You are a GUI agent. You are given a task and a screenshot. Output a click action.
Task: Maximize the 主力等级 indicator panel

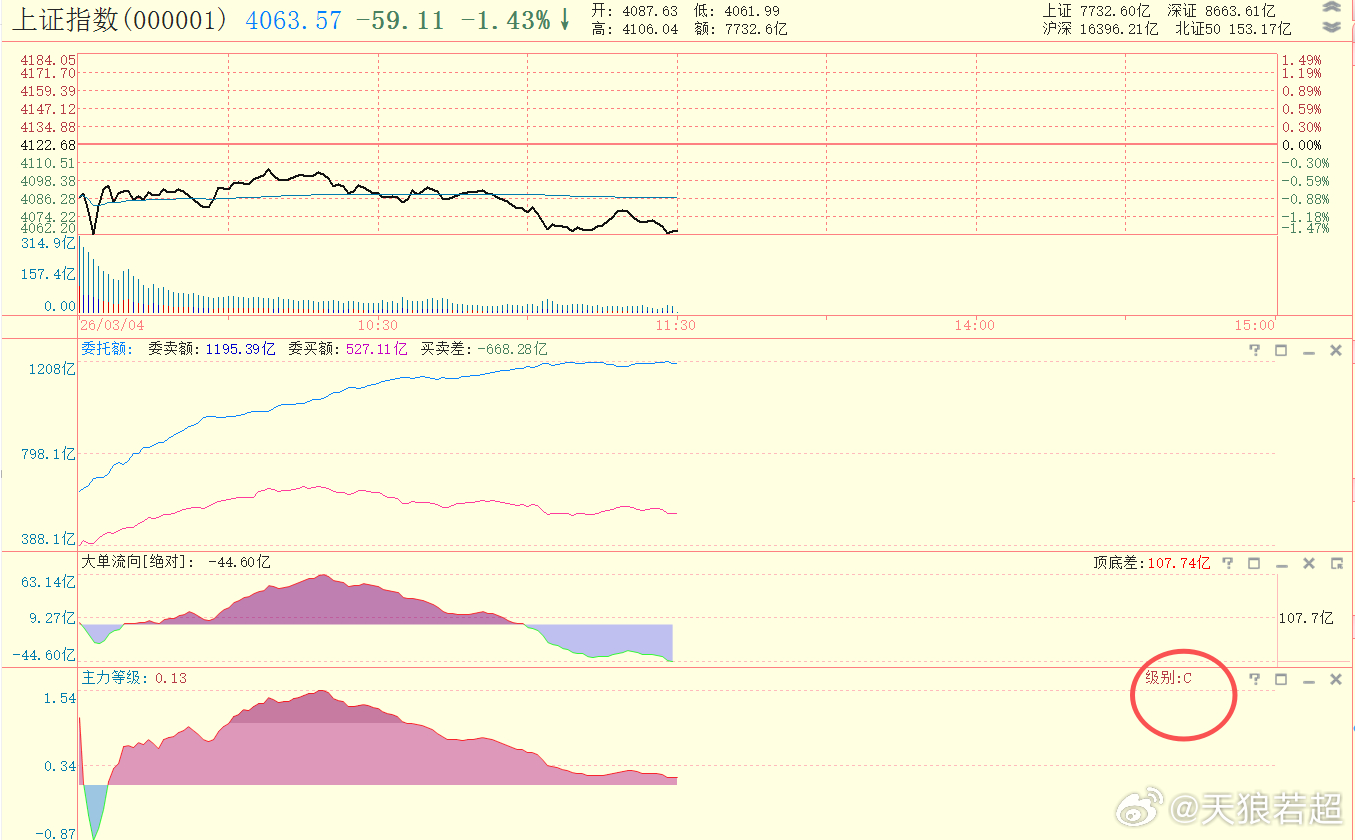[x=1281, y=679]
